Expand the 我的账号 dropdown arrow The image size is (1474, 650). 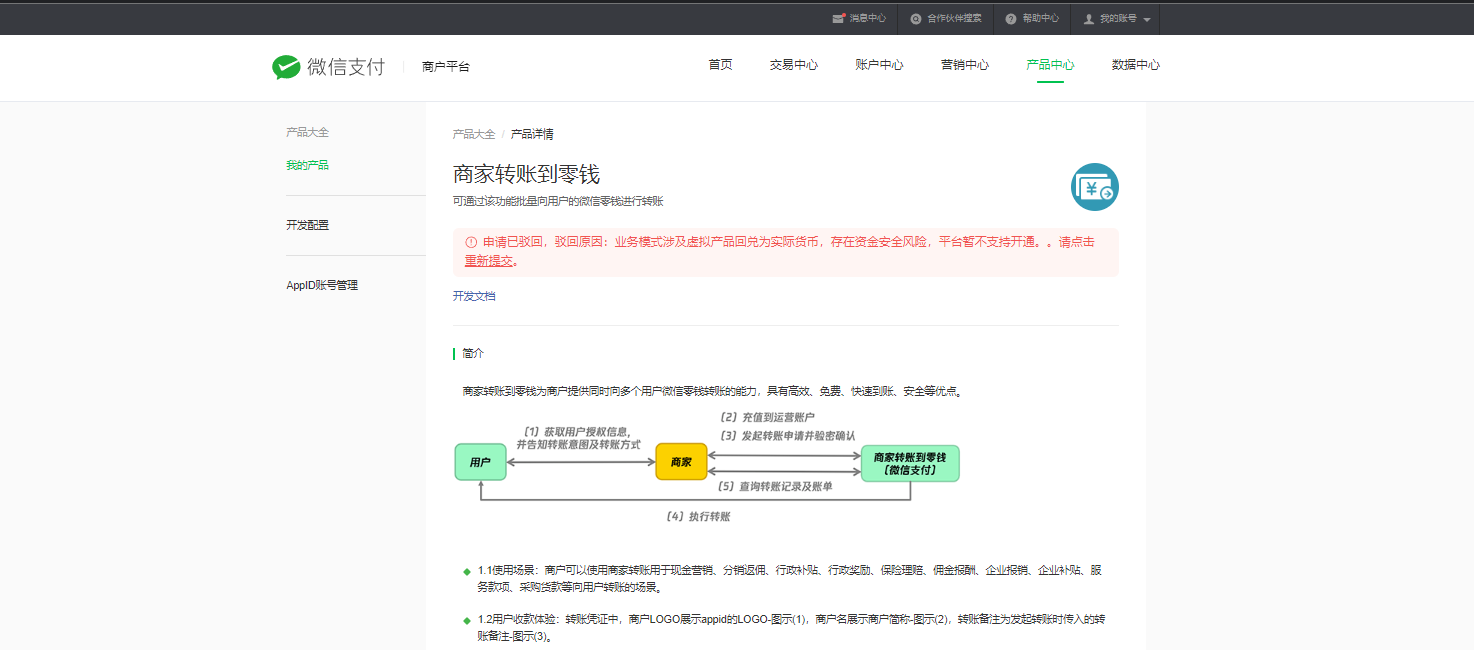coord(1146,20)
